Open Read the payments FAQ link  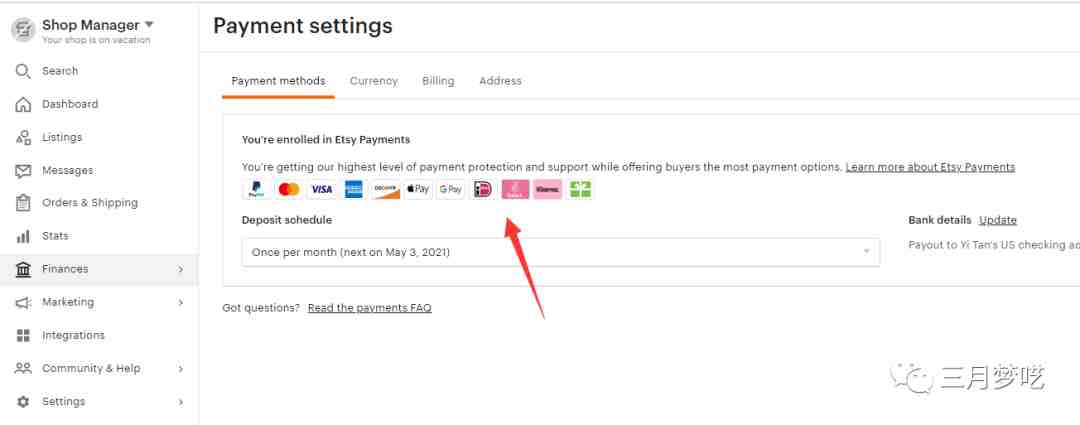(369, 308)
